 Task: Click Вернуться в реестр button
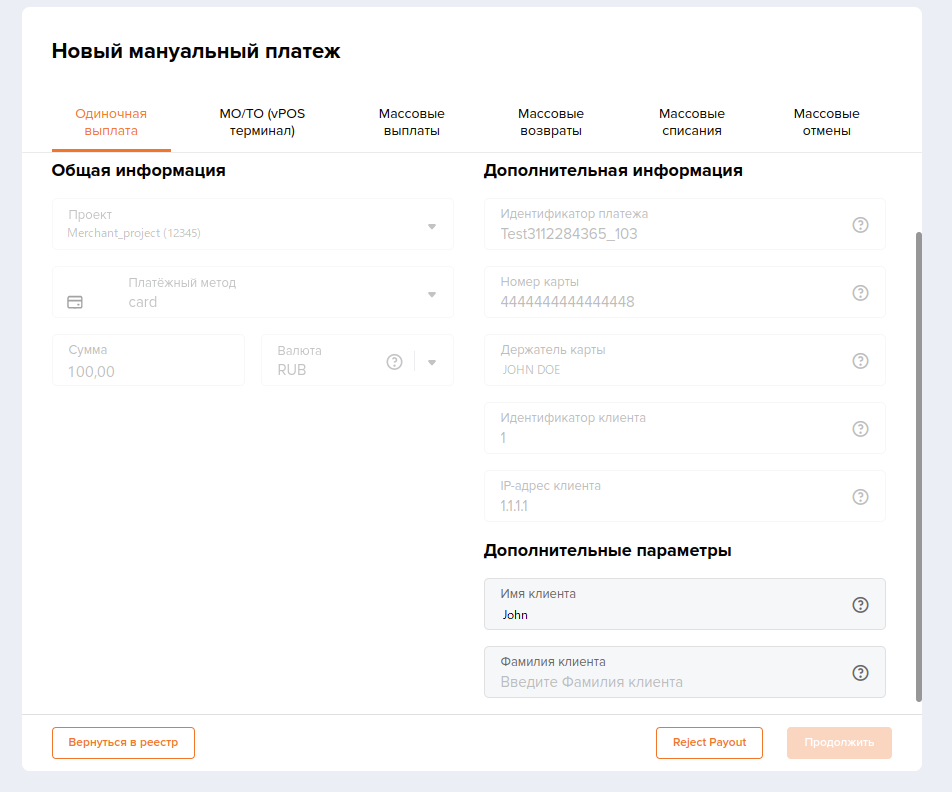123,743
